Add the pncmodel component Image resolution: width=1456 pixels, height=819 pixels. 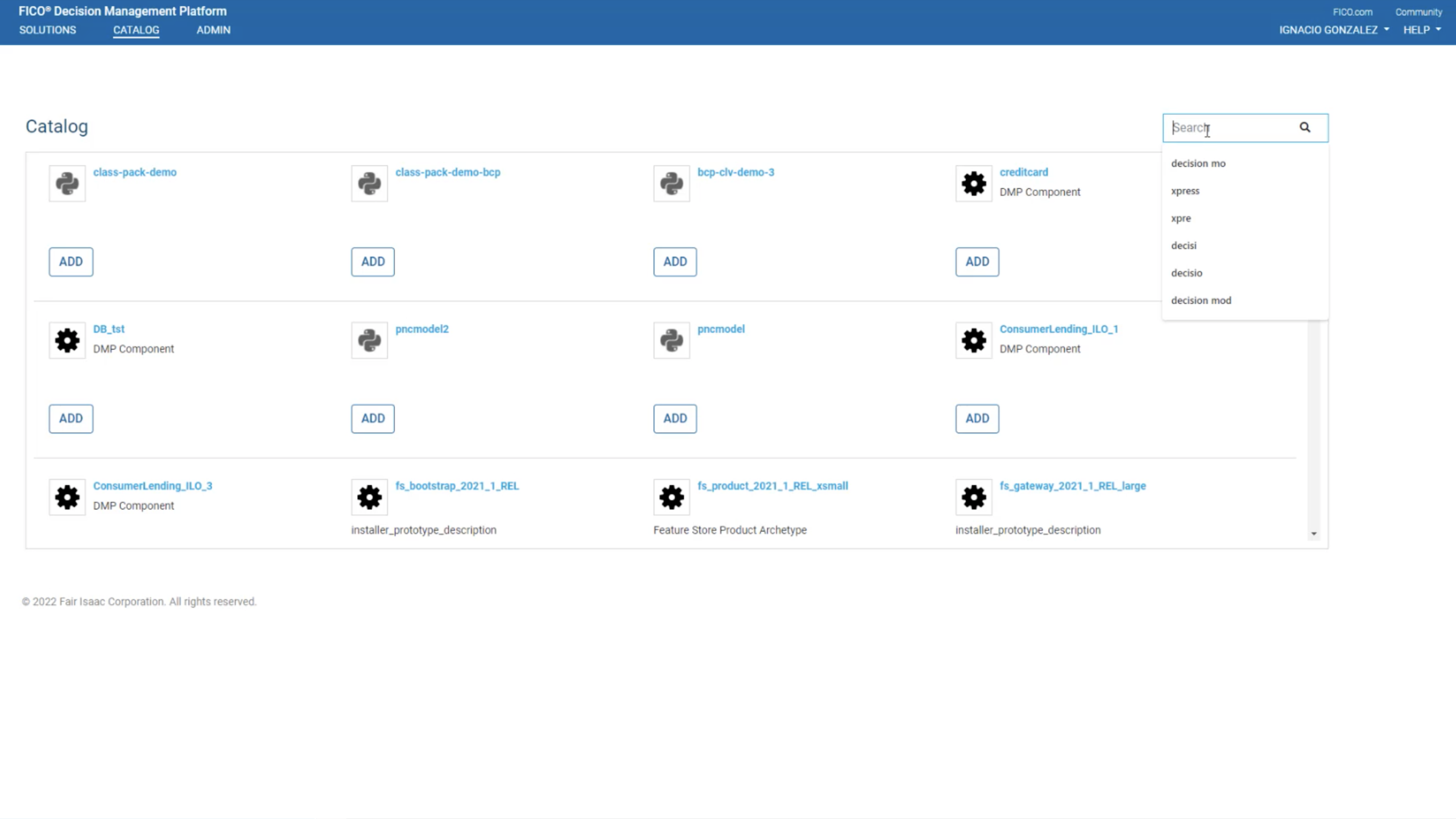point(675,419)
